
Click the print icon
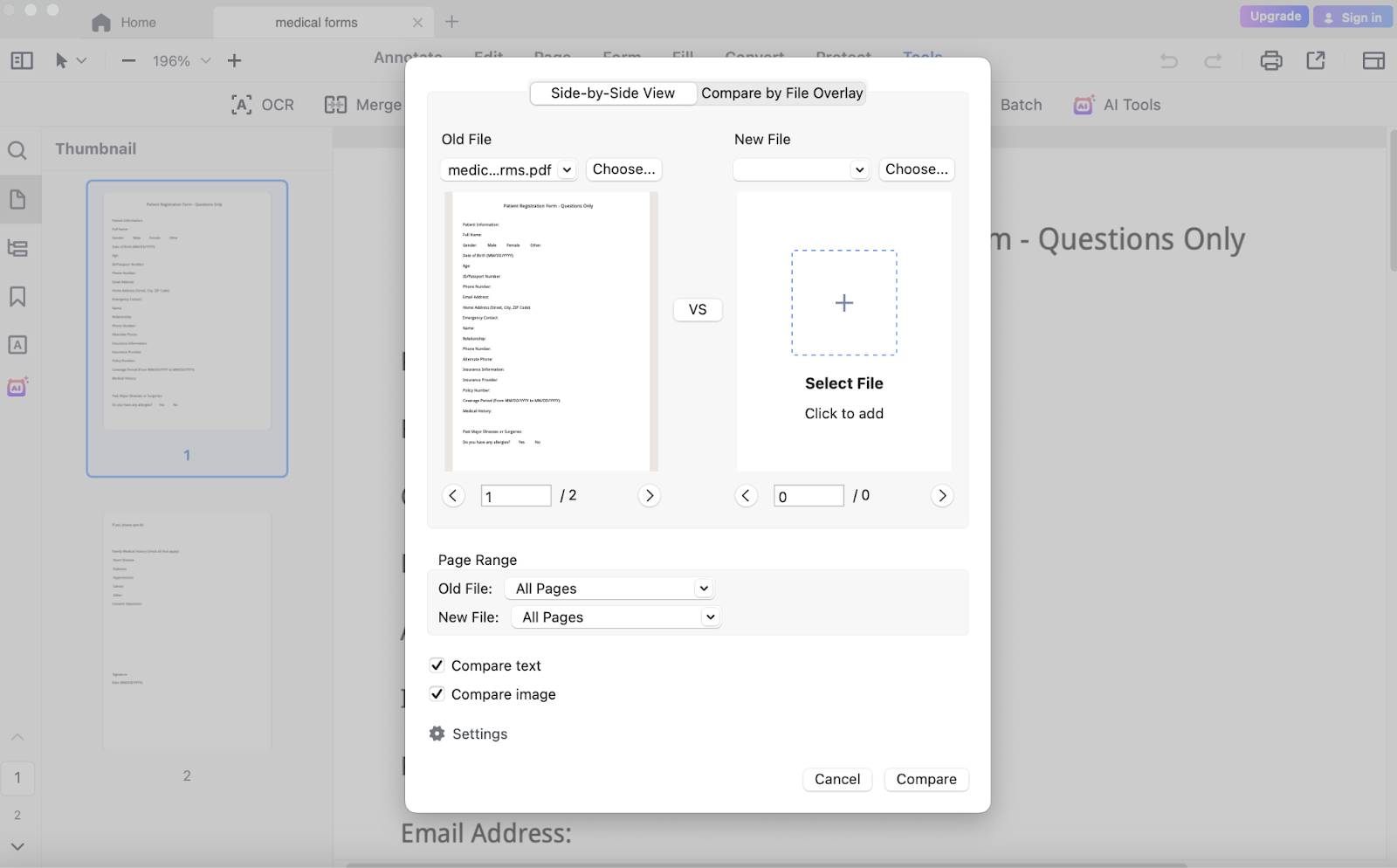1271,60
